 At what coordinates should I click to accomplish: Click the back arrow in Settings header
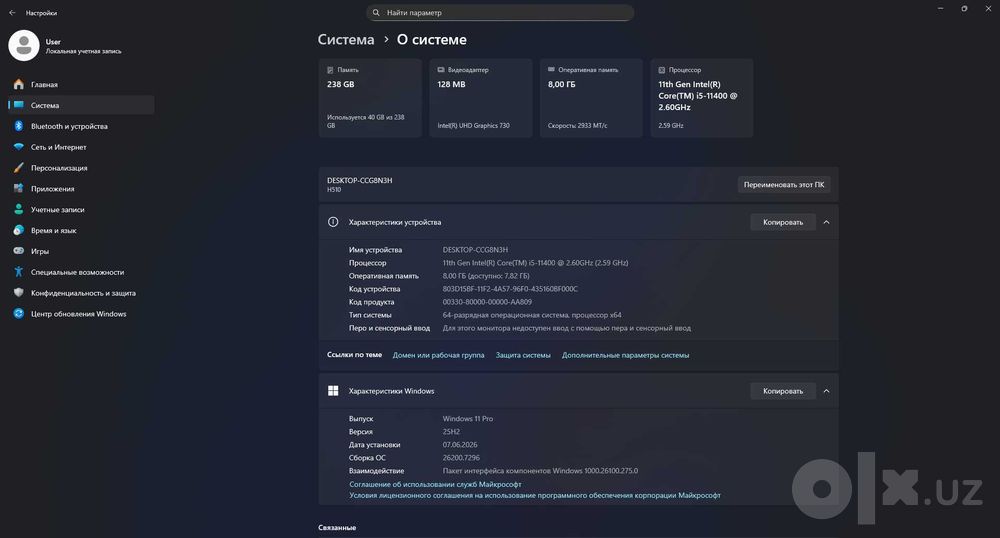(x=12, y=13)
